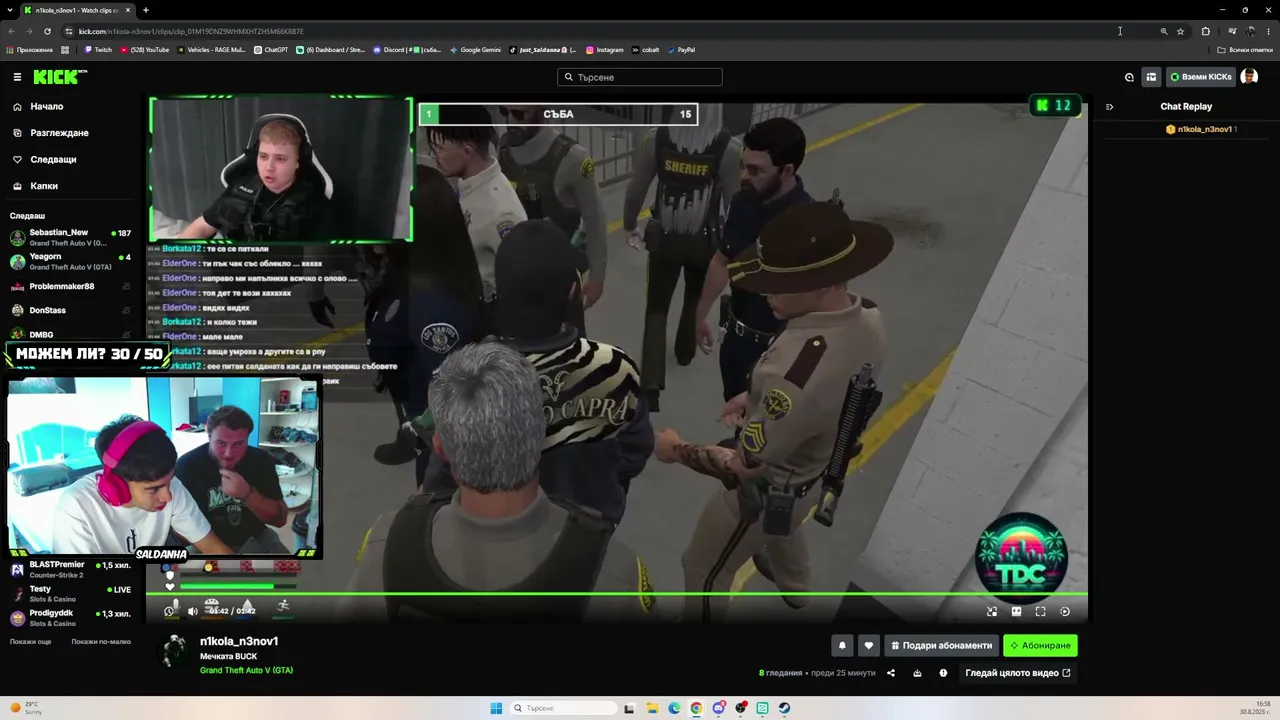
Task: Enter fullscreen video mode
Action: 1040,611
